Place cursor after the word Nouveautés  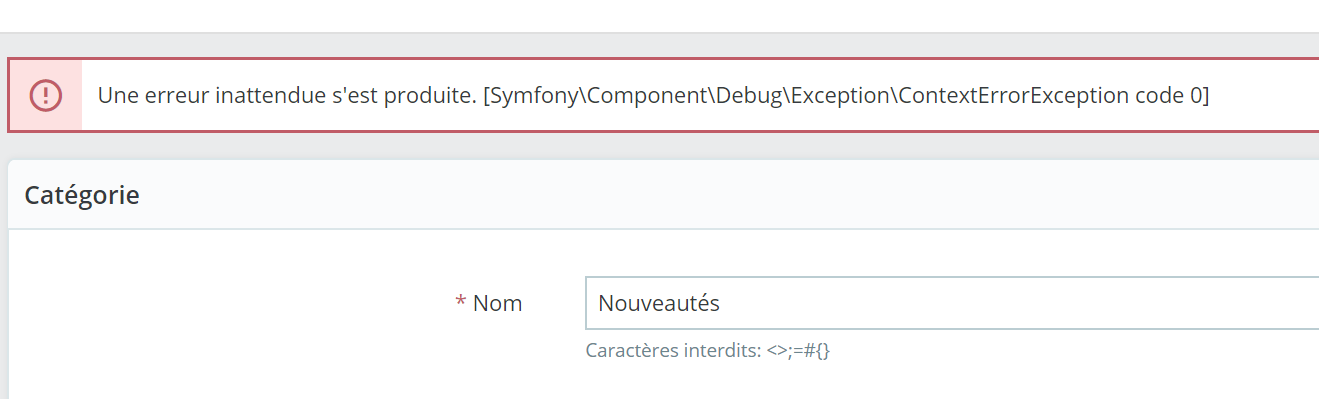point(721,303)
